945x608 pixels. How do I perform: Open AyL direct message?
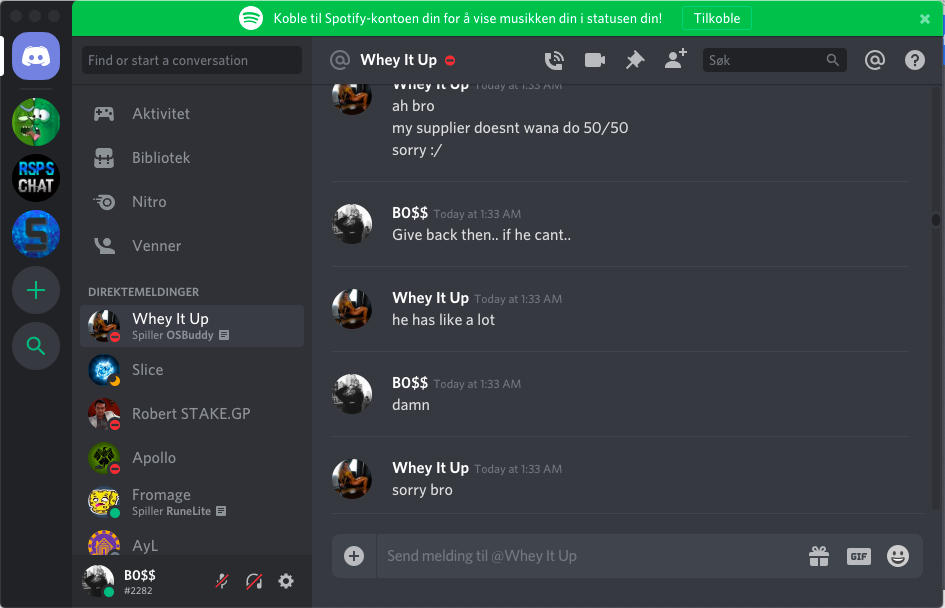click(192, 542)
